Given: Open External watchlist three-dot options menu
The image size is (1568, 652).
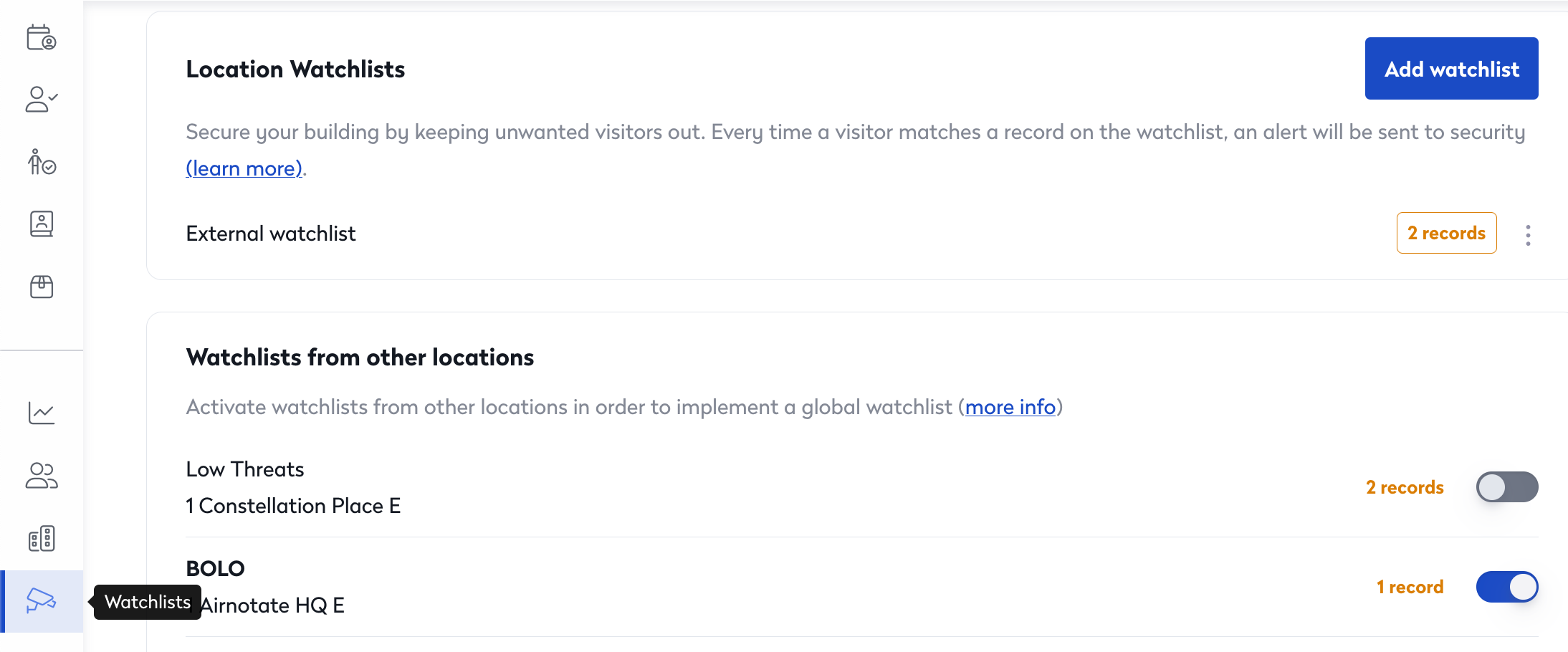Looking at the screenshot, I should (1528, 235).
